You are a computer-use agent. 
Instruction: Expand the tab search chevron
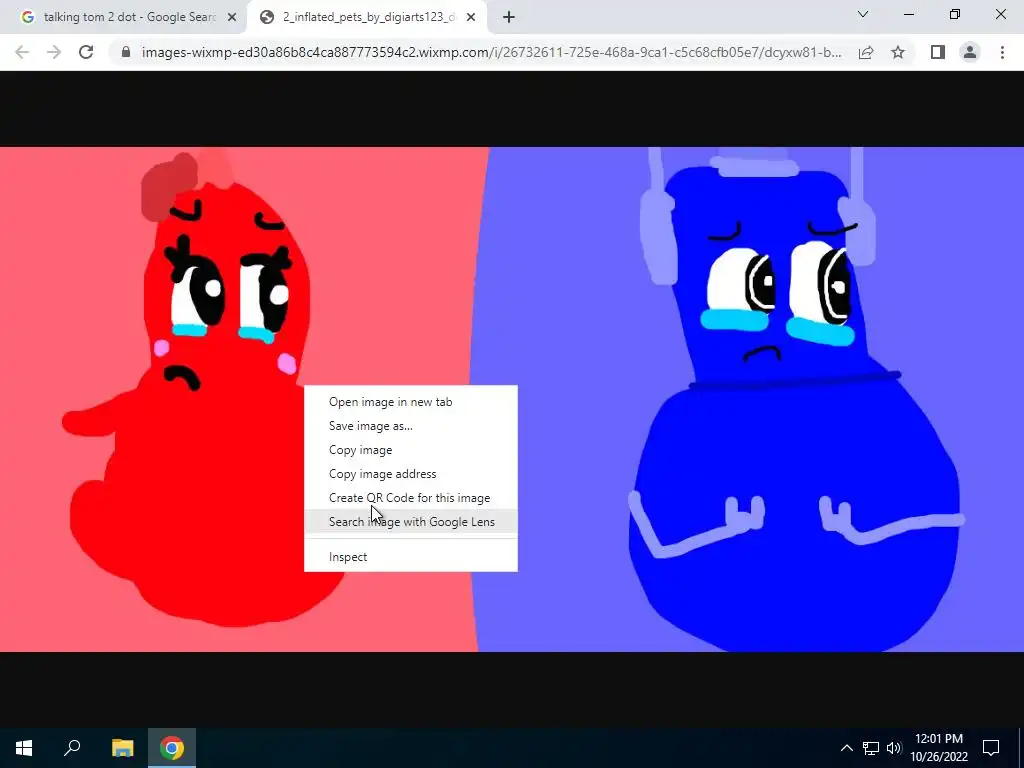[x=863, y=14]
